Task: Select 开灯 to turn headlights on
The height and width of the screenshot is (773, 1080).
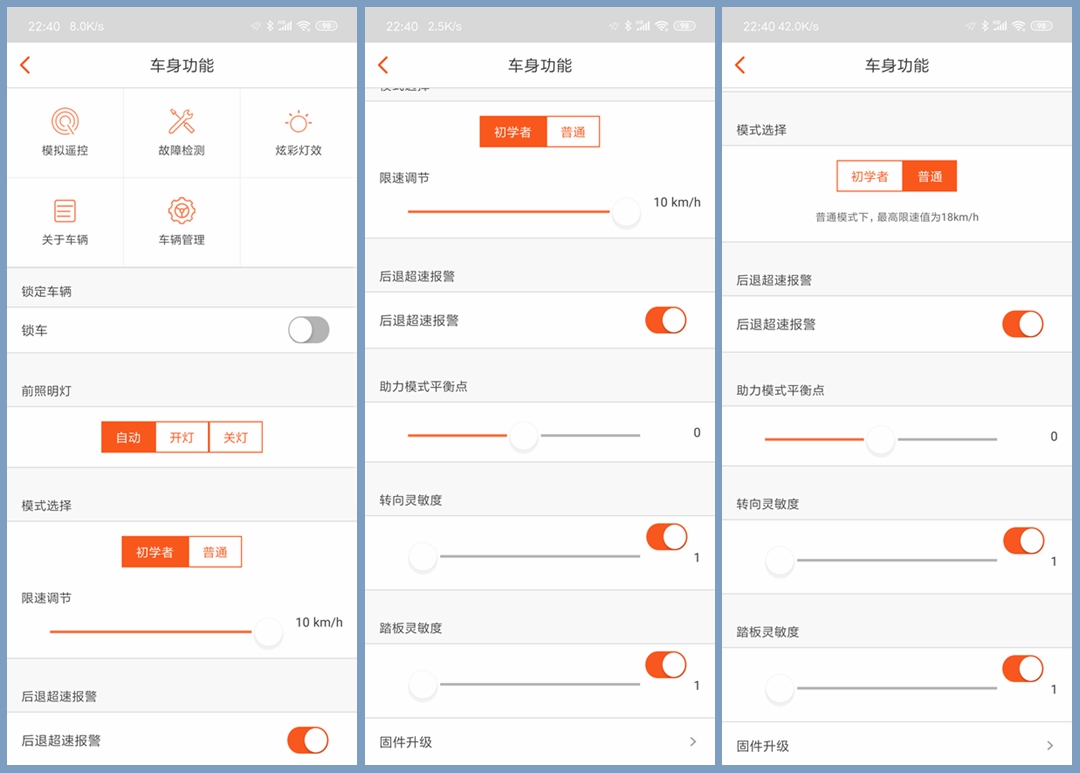Action: tap(182, 437)
